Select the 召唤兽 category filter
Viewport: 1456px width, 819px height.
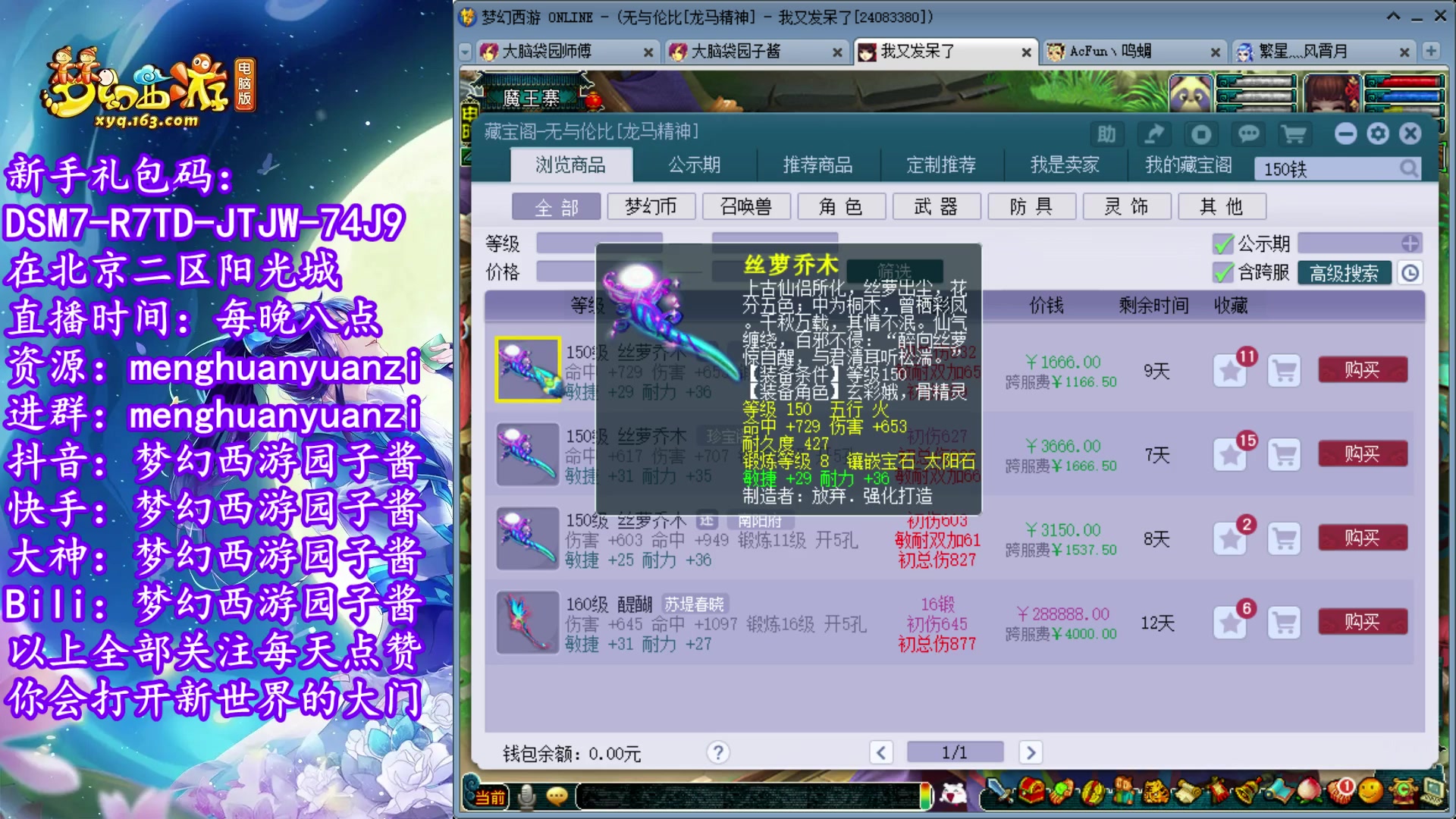pos(746,207)
